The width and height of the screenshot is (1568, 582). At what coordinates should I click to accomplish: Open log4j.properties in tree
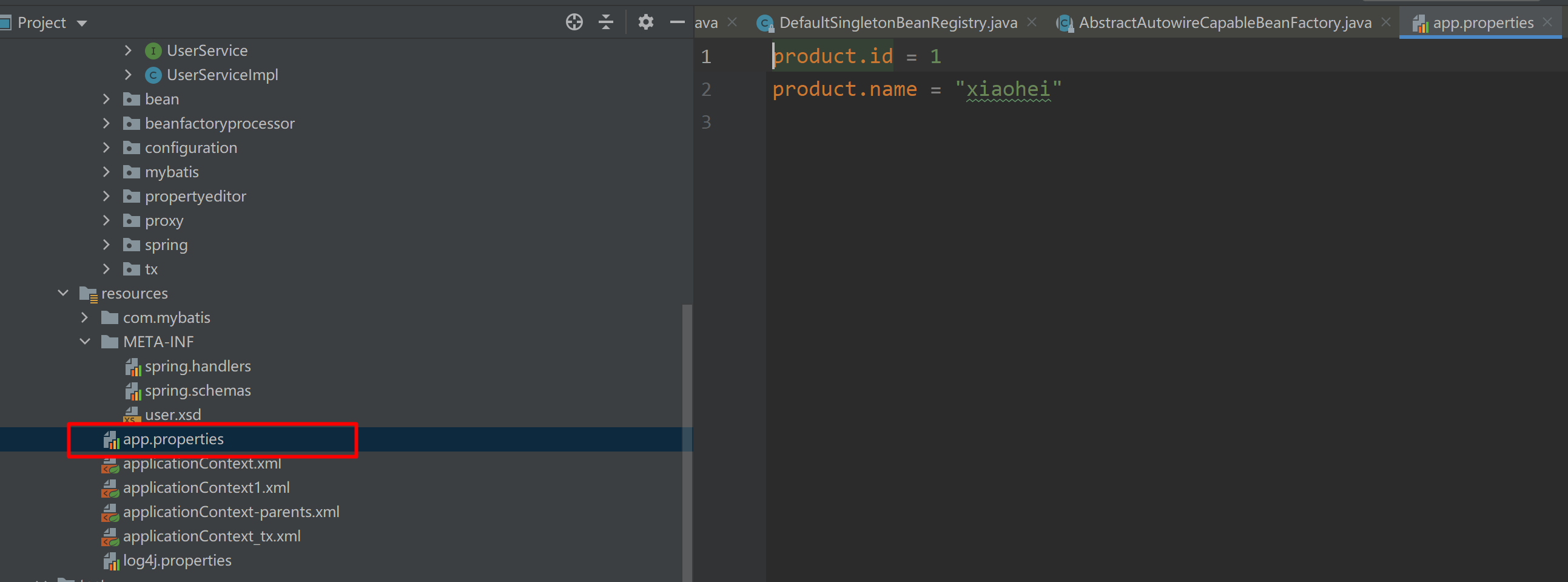177,561
